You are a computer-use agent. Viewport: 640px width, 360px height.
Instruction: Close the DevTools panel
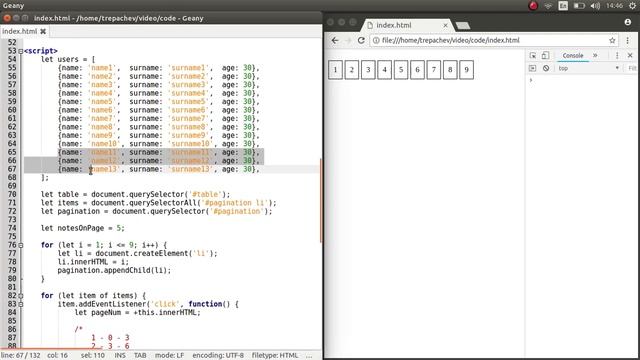(630, 56)
